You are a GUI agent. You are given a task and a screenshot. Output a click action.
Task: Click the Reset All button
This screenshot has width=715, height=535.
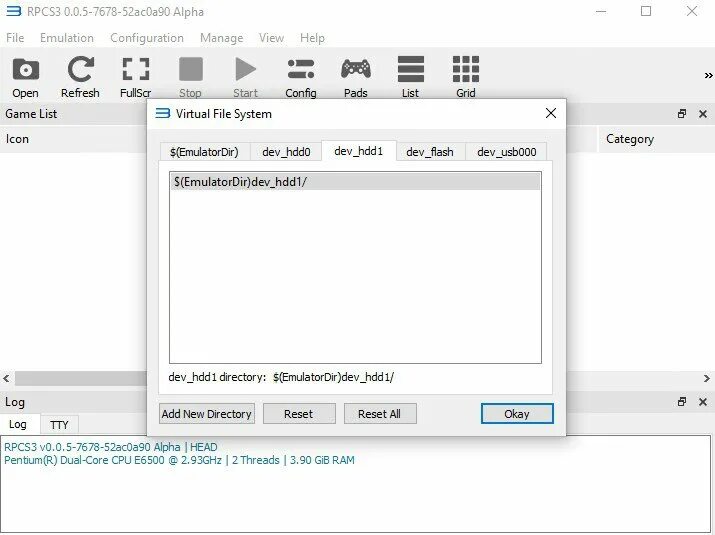pyautogui.click(x=380, y=414)
